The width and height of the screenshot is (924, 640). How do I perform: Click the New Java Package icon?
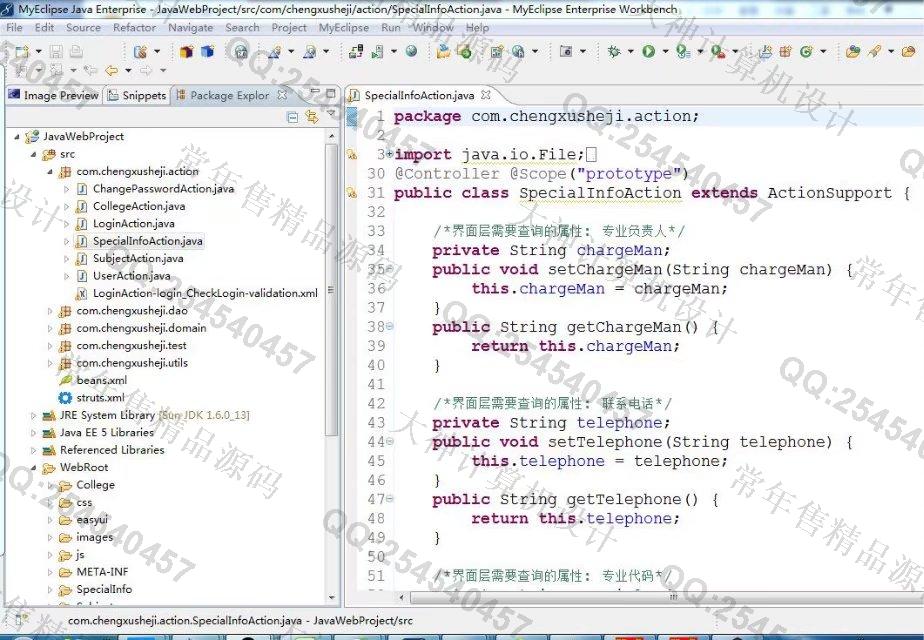coord(785,52)
